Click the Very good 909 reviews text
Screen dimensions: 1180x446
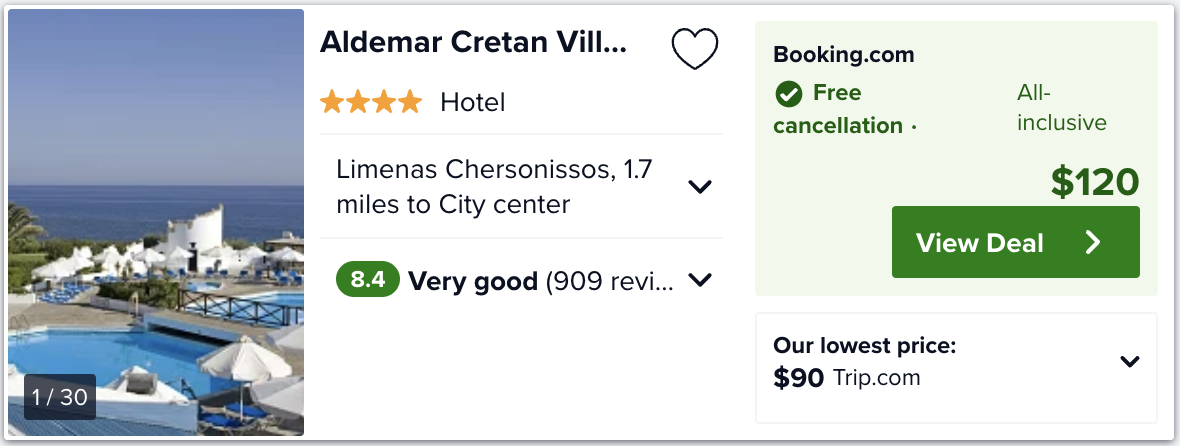coord(541,281)
